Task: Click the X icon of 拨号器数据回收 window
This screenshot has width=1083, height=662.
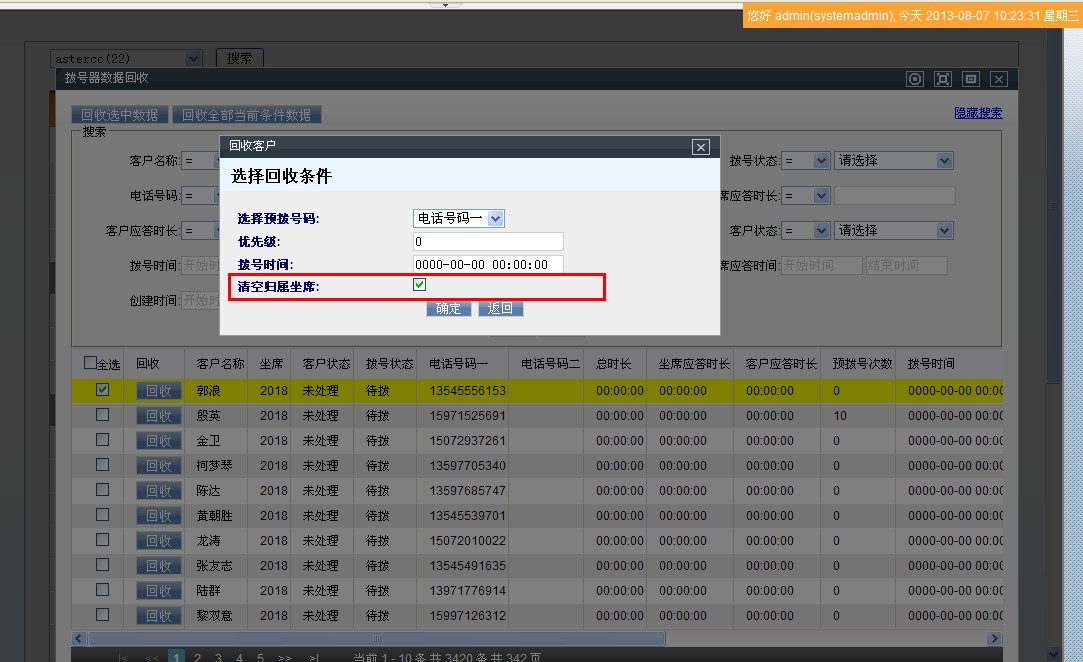Action: coord(998,79)
